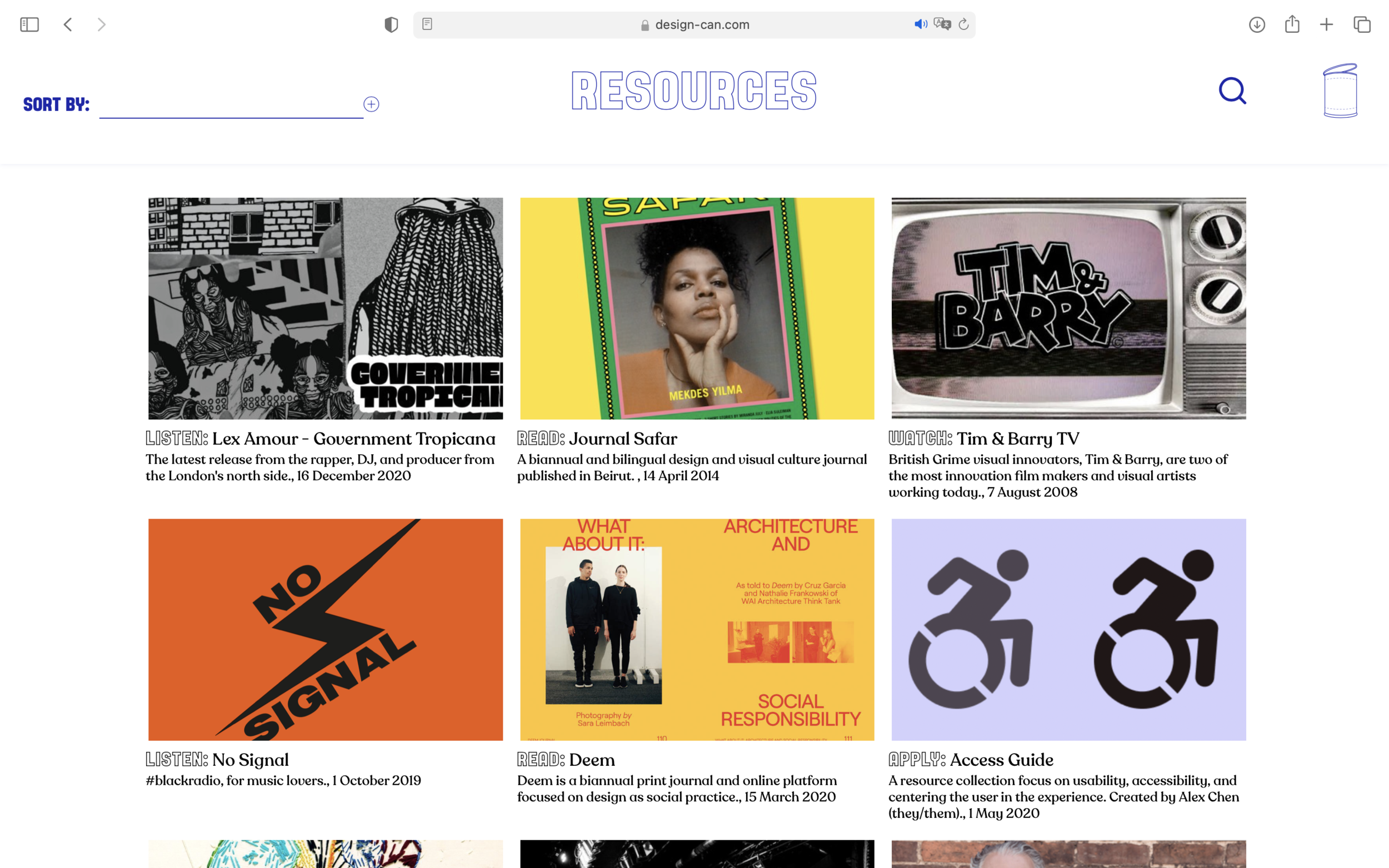Click the SORT BY label

coord(56,104)
